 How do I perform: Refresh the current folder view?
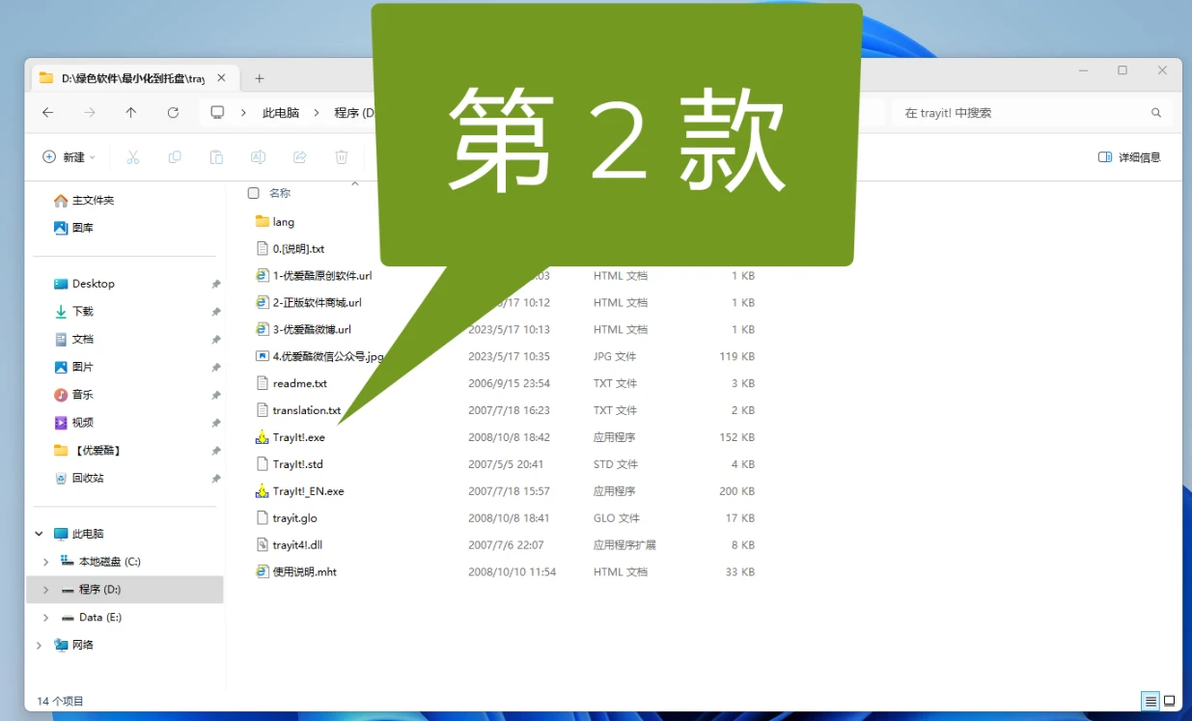pos(173,113)
